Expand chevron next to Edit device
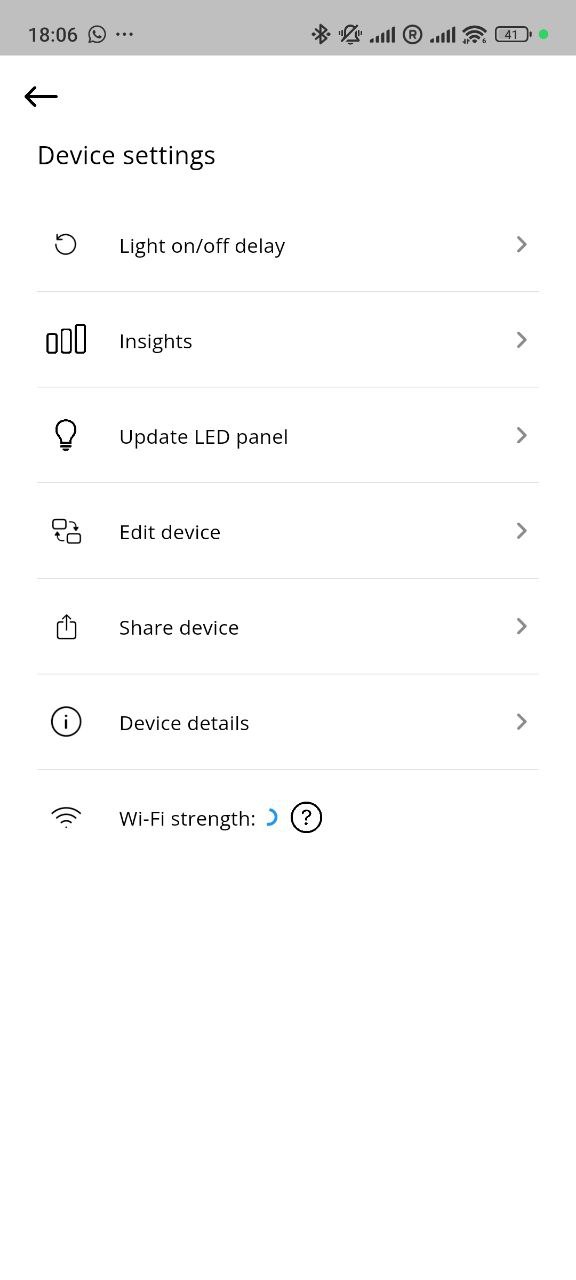The width and height of the screenshot is (576, 1280). (521, 531)
